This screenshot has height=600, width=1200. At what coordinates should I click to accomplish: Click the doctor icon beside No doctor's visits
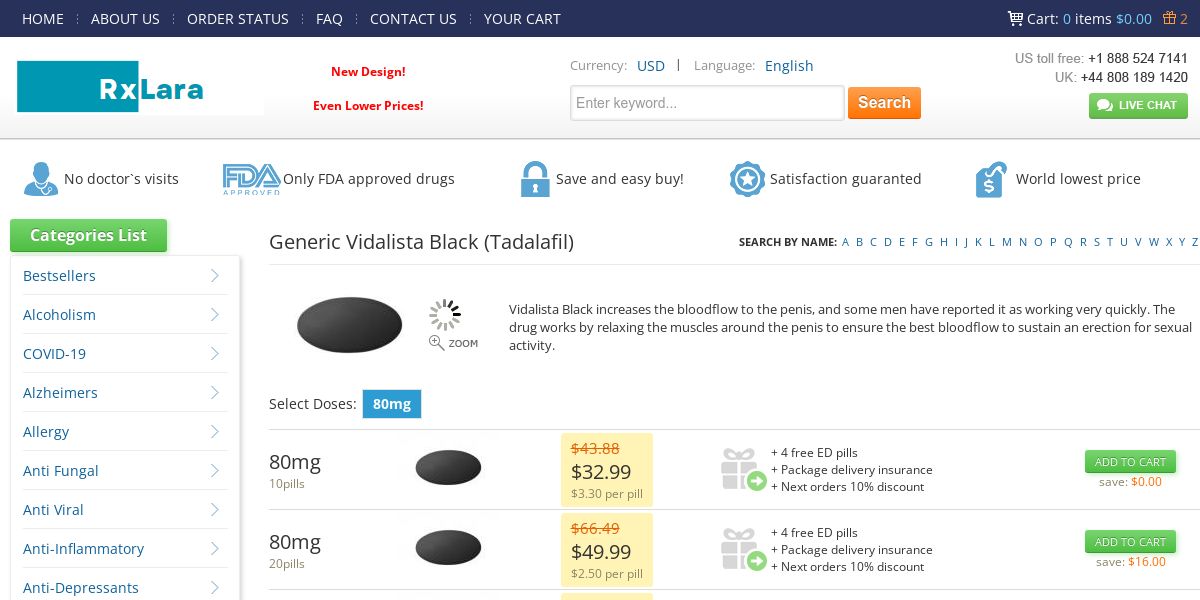click(40, 179)
